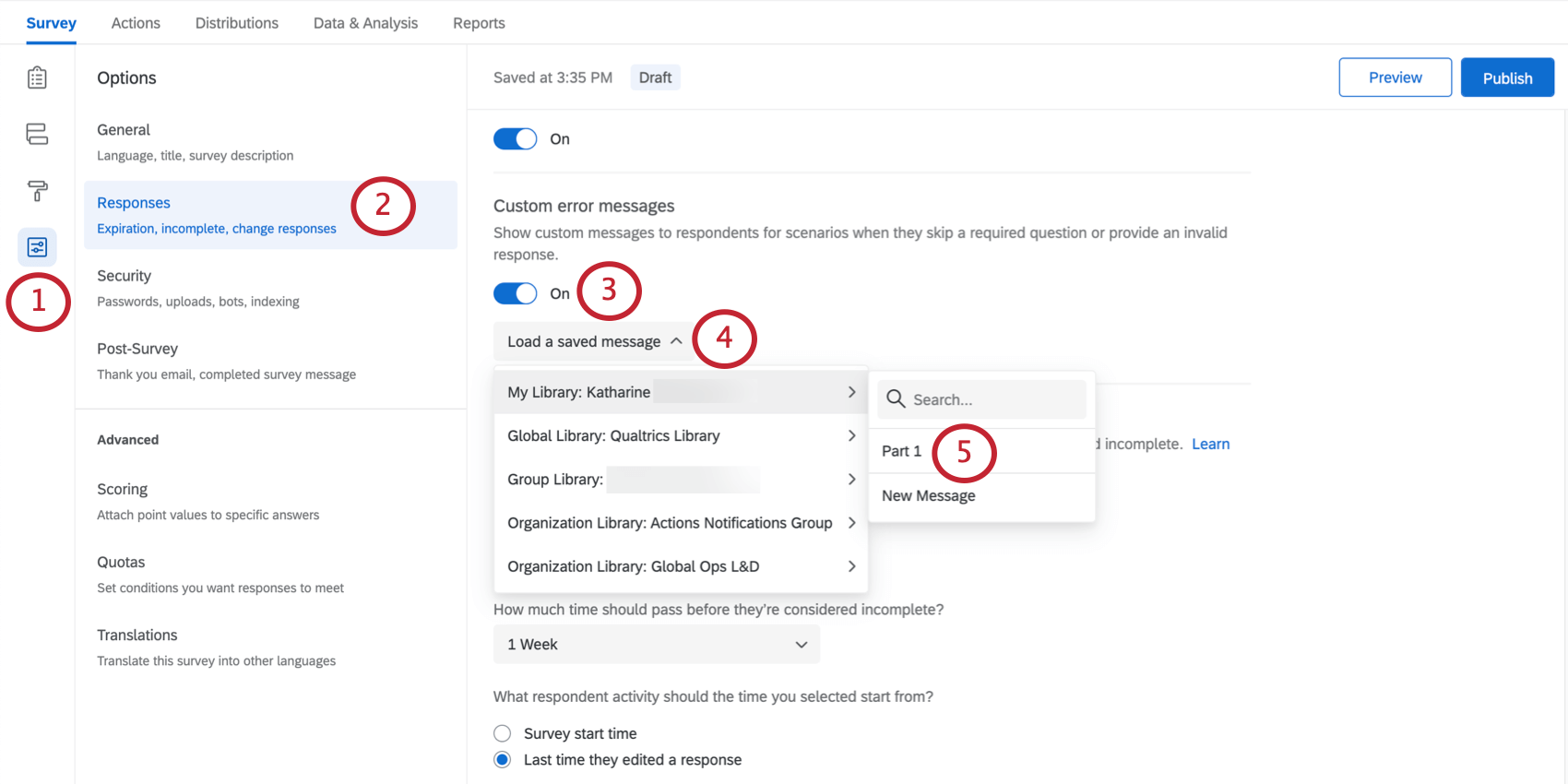
Task: Toggle the topmost On switch
Action: click(x=515, y=139)
